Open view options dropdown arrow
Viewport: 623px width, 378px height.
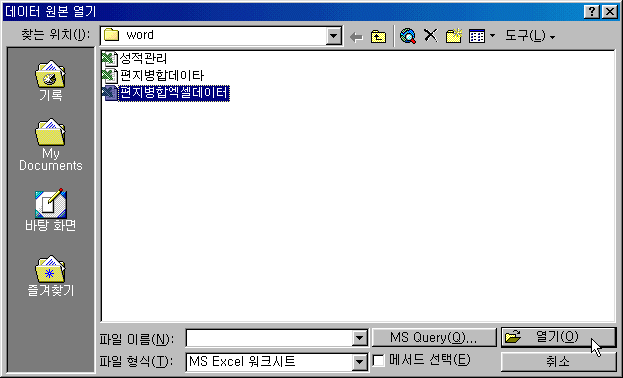coord(492,36)
